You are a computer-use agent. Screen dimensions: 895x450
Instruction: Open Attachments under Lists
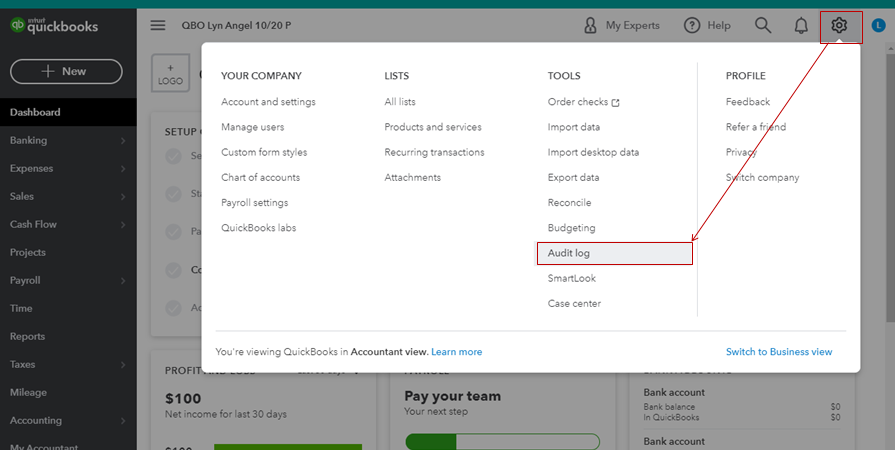click(x=412, y=177)
